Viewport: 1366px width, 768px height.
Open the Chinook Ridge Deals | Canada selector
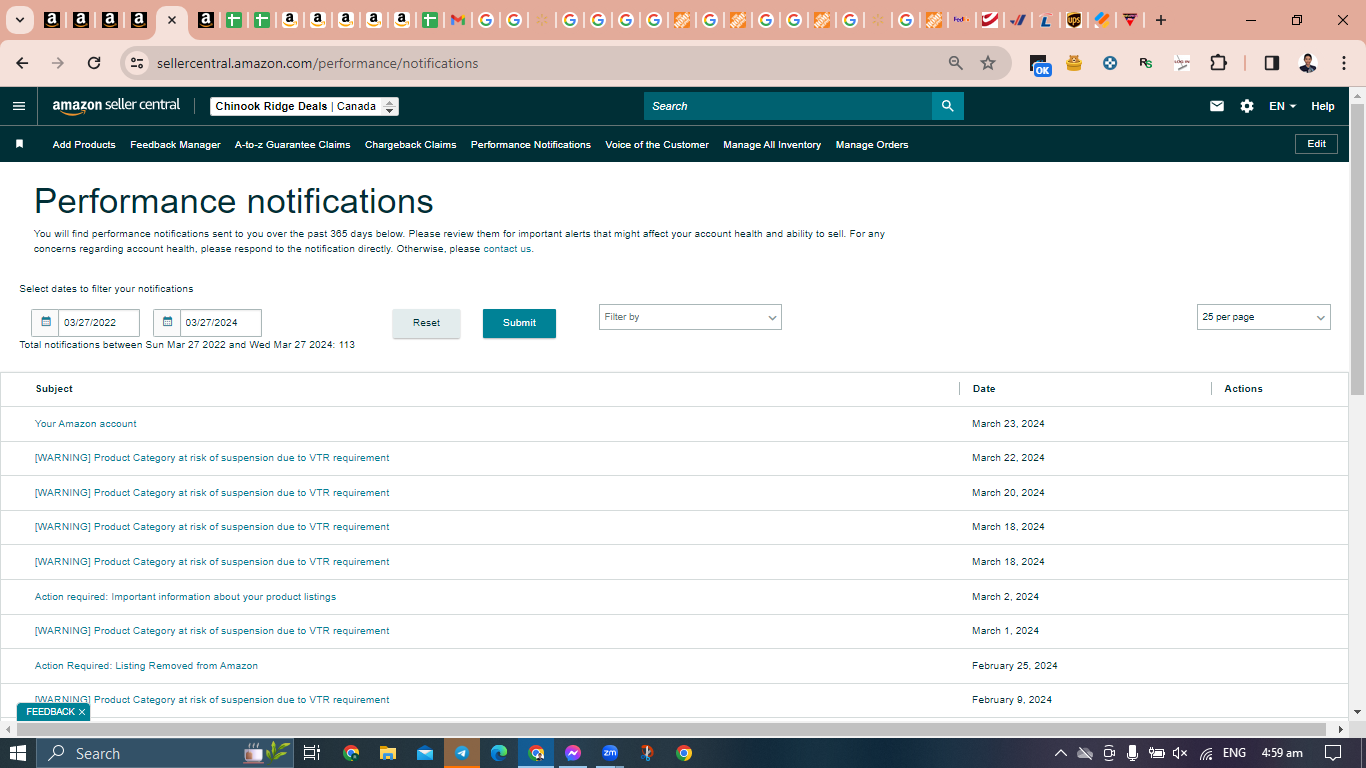304,106
